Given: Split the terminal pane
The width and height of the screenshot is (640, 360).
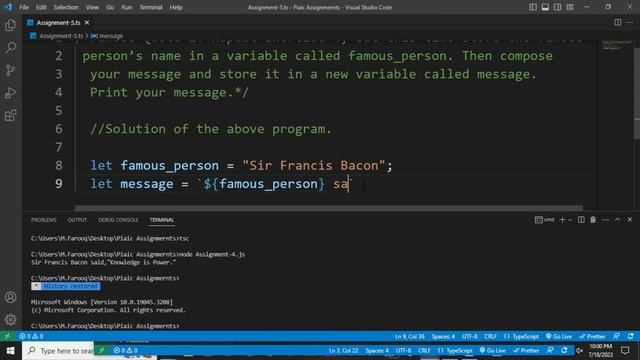Looking at the screenshot, I should 581,220.
